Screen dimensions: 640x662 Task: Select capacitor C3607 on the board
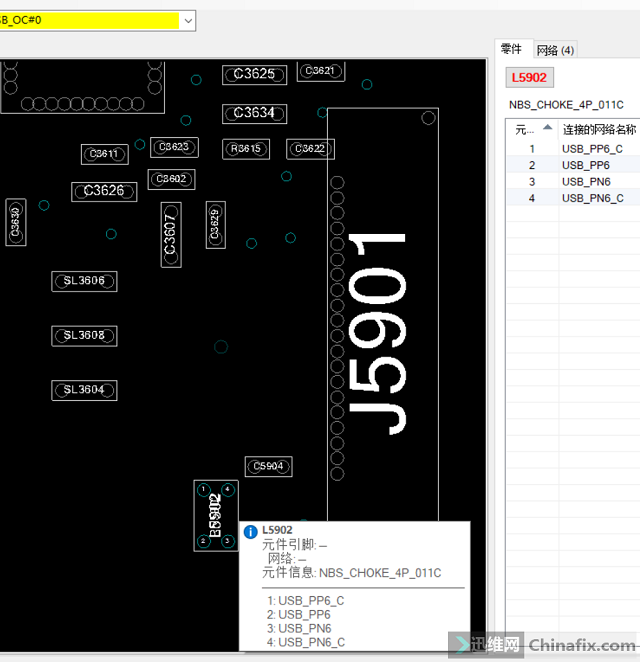click(x=171, y=234)
